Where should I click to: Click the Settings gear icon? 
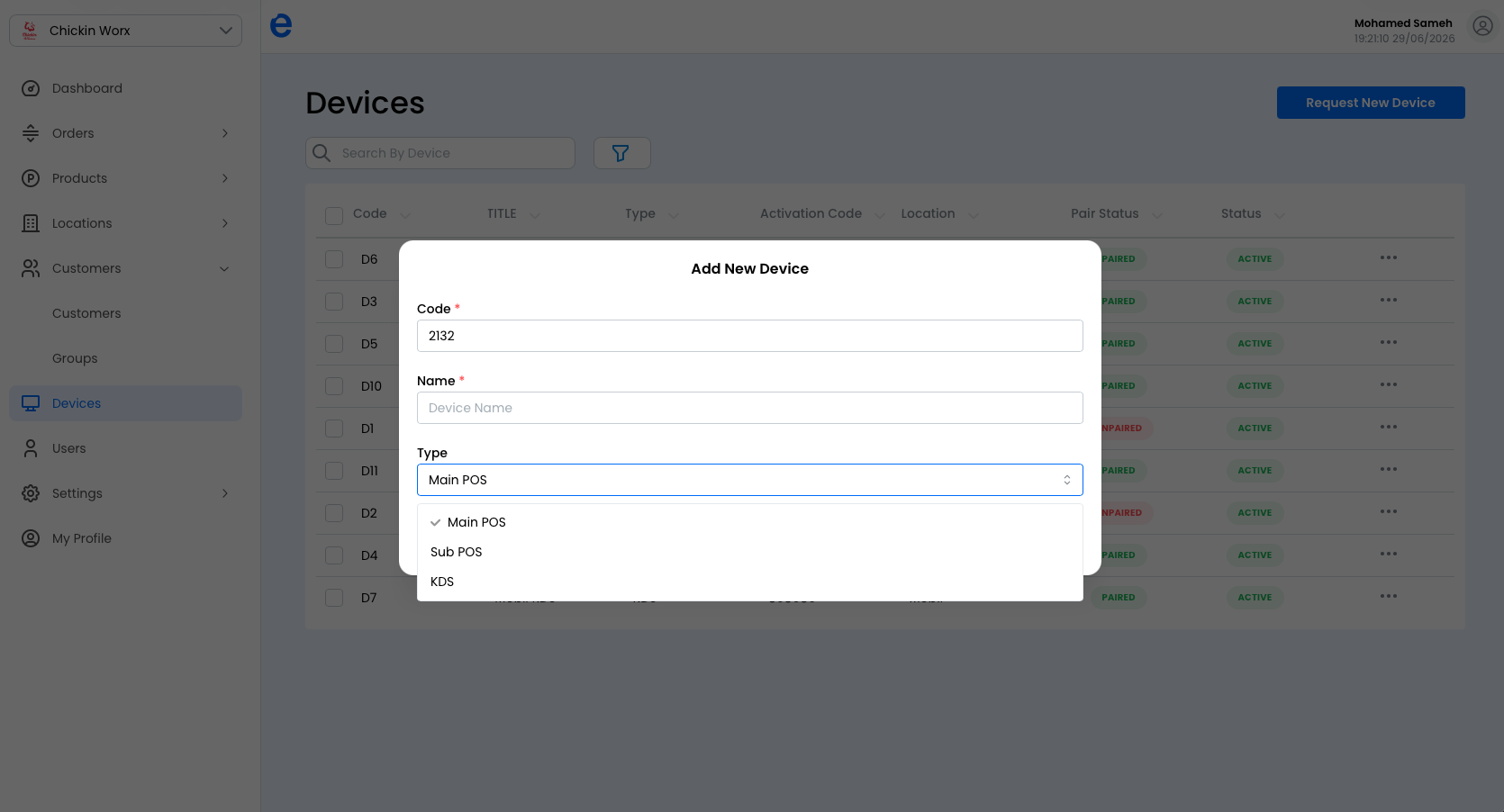click(31, 493)
